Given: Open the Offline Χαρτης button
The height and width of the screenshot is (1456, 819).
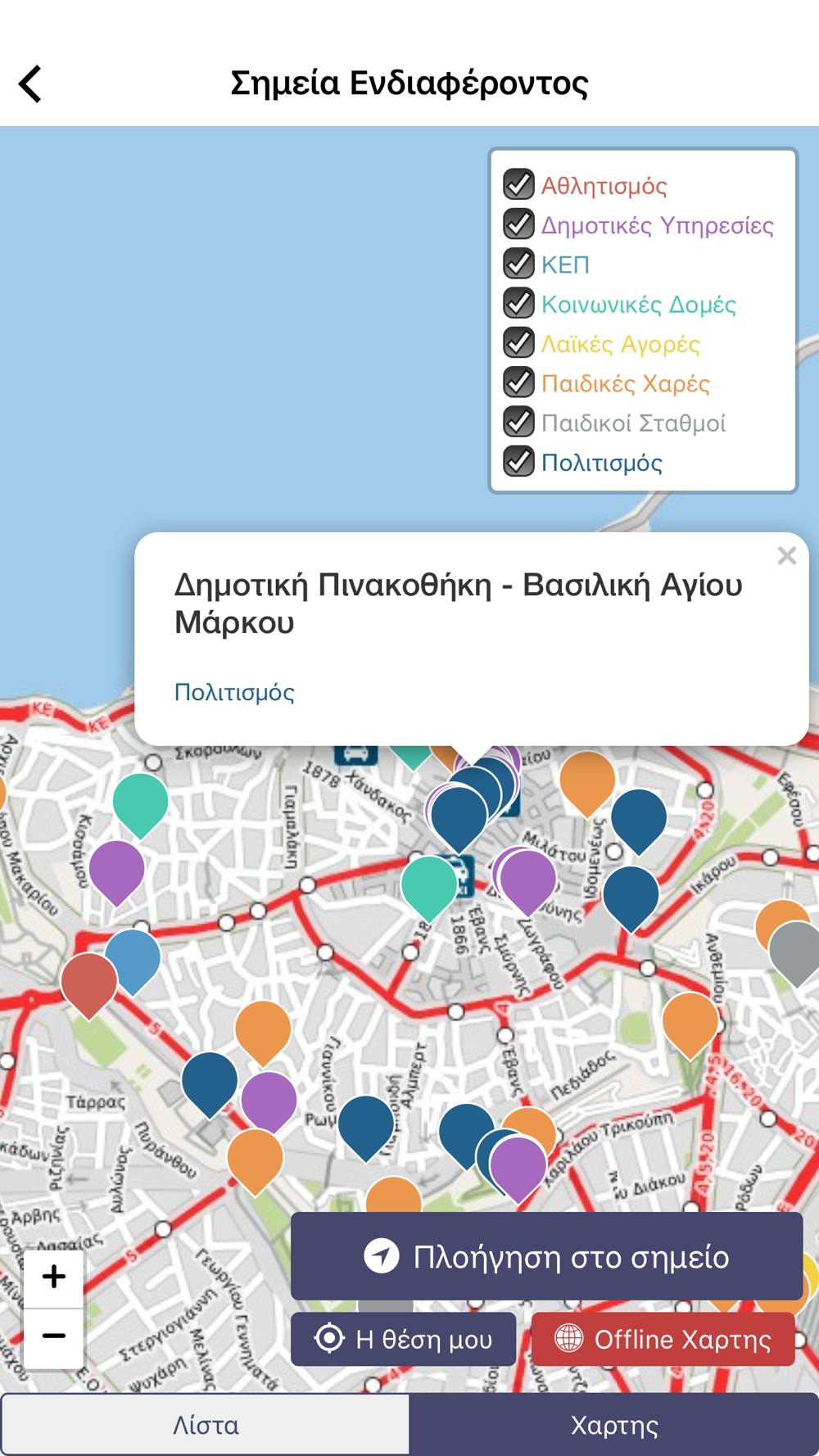Looking at the screenshot, I should [663, 1339].
